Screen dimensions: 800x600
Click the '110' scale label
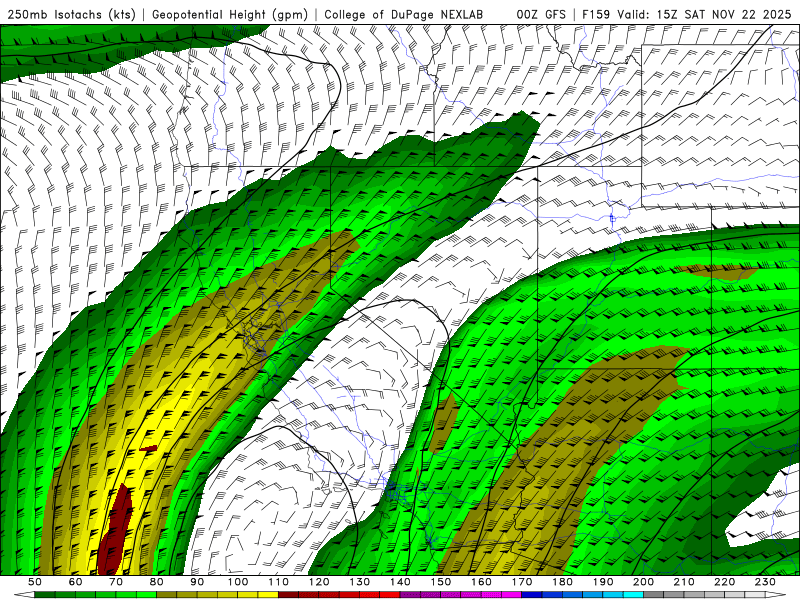279,582
